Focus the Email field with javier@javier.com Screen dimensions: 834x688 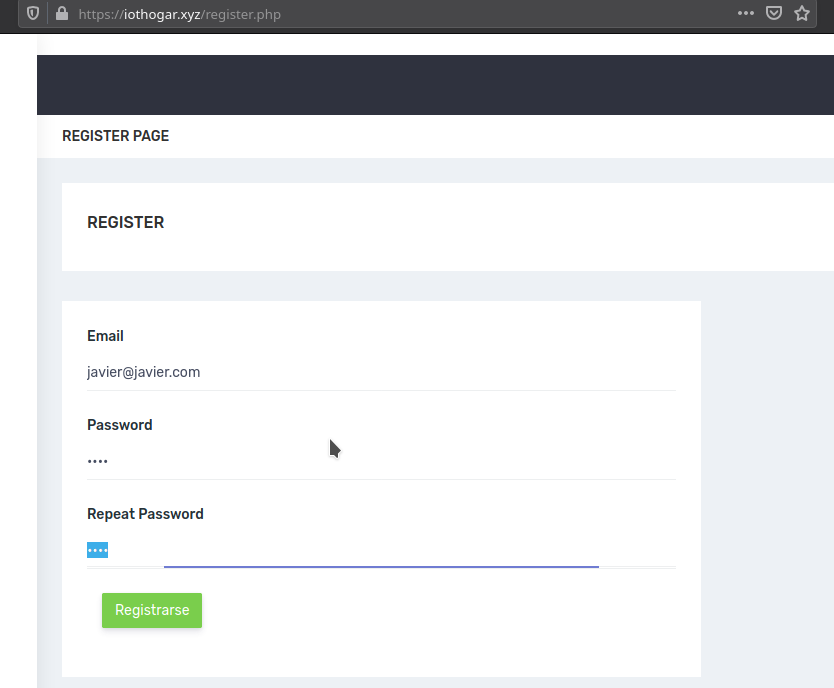coord(380,372)
